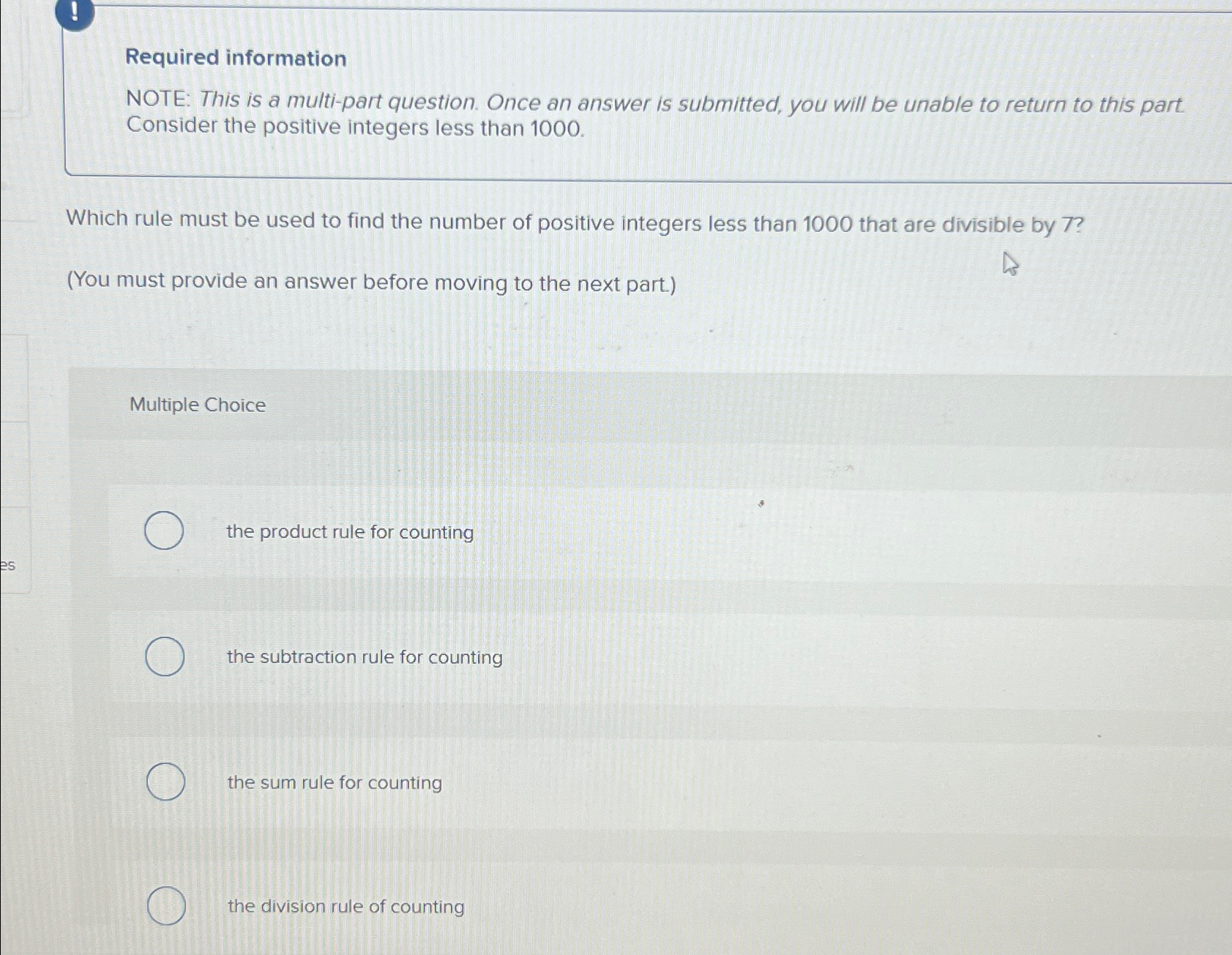Click the answer reminder text in parentheses
The image size is (1232, 955).
pos(369,282)
